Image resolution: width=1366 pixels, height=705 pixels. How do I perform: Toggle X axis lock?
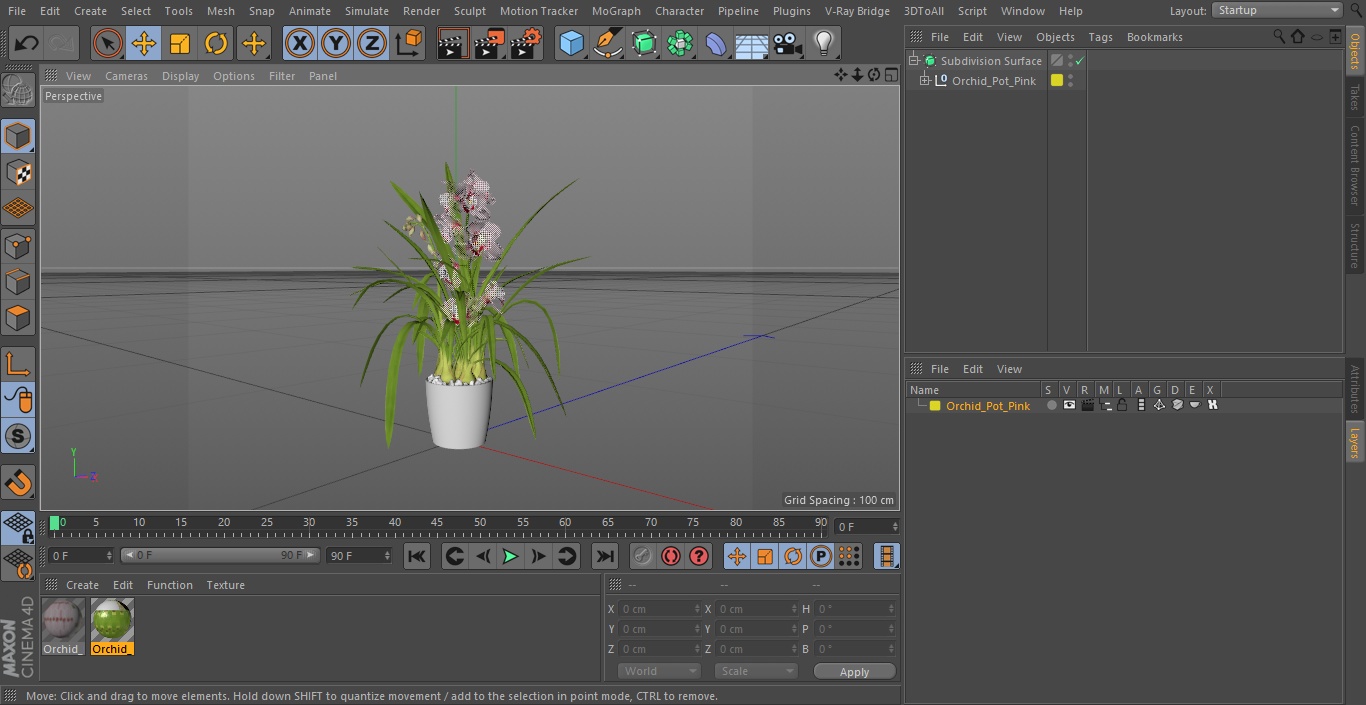tap(299, 43)
